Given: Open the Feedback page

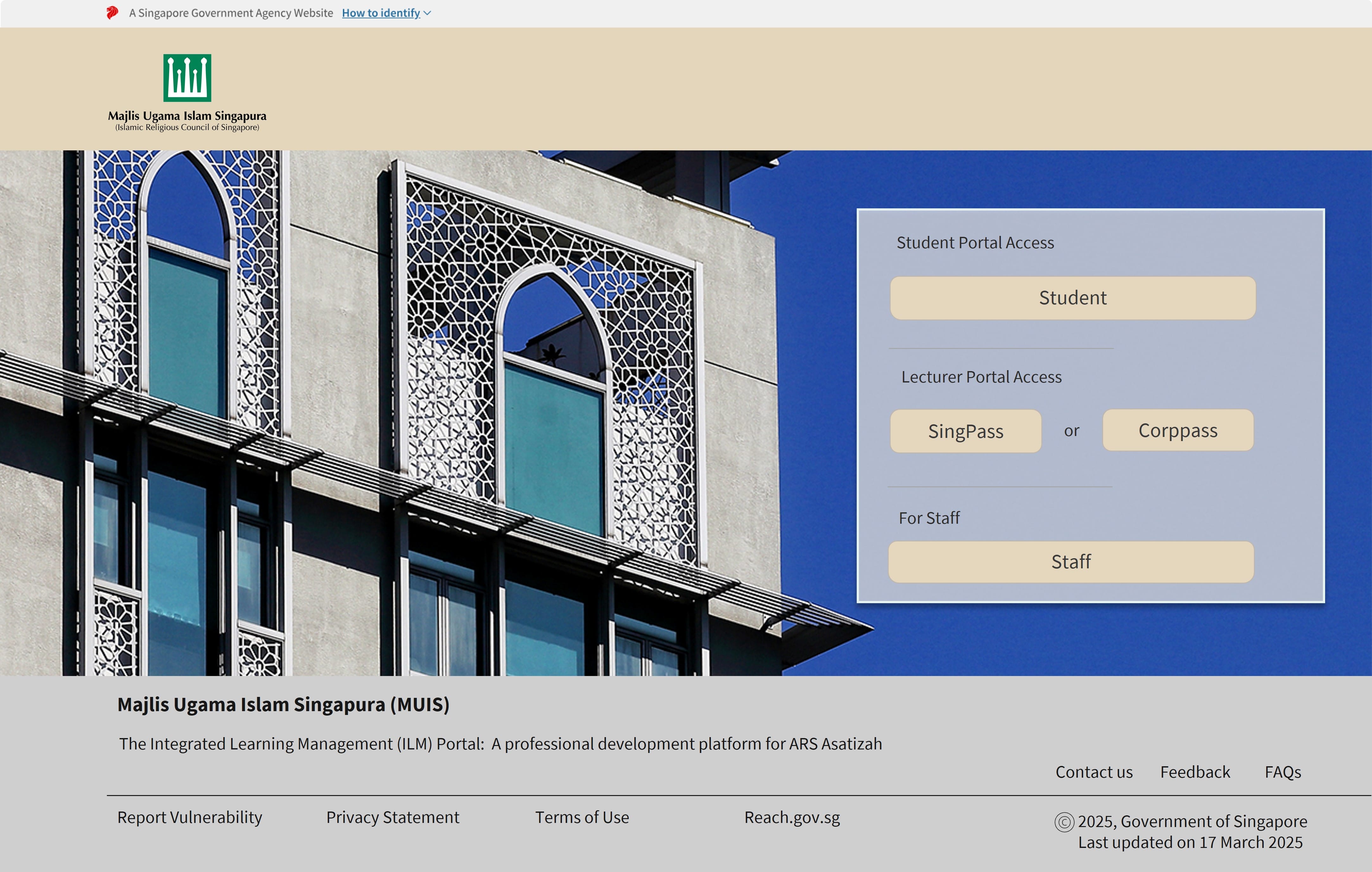Looking at the screenshot, I should click(x=1195, y=772).
